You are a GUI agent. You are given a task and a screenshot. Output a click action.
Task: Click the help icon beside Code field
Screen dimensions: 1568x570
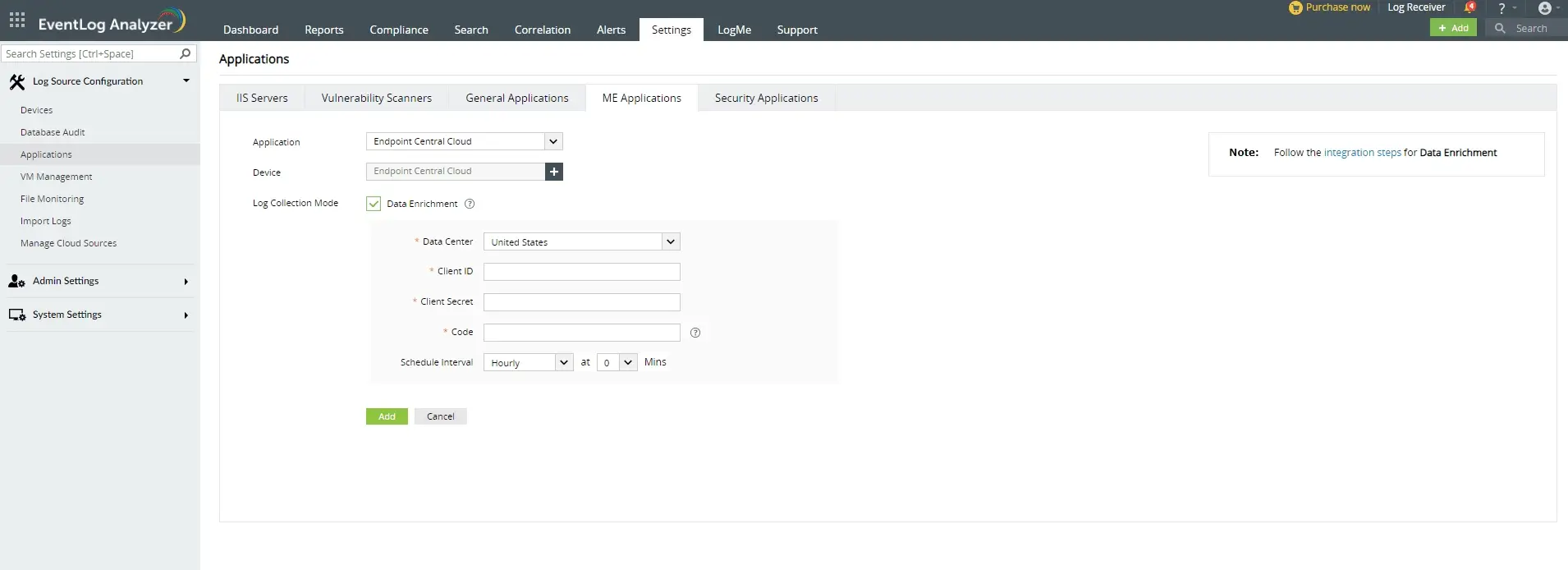[695, 333]
